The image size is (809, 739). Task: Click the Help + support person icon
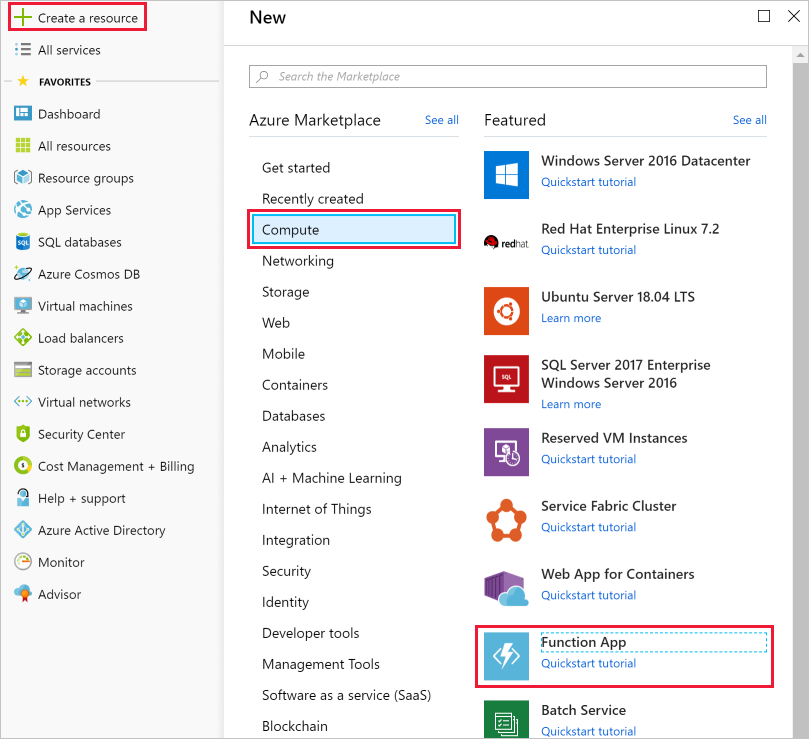(x=23, y=497)
